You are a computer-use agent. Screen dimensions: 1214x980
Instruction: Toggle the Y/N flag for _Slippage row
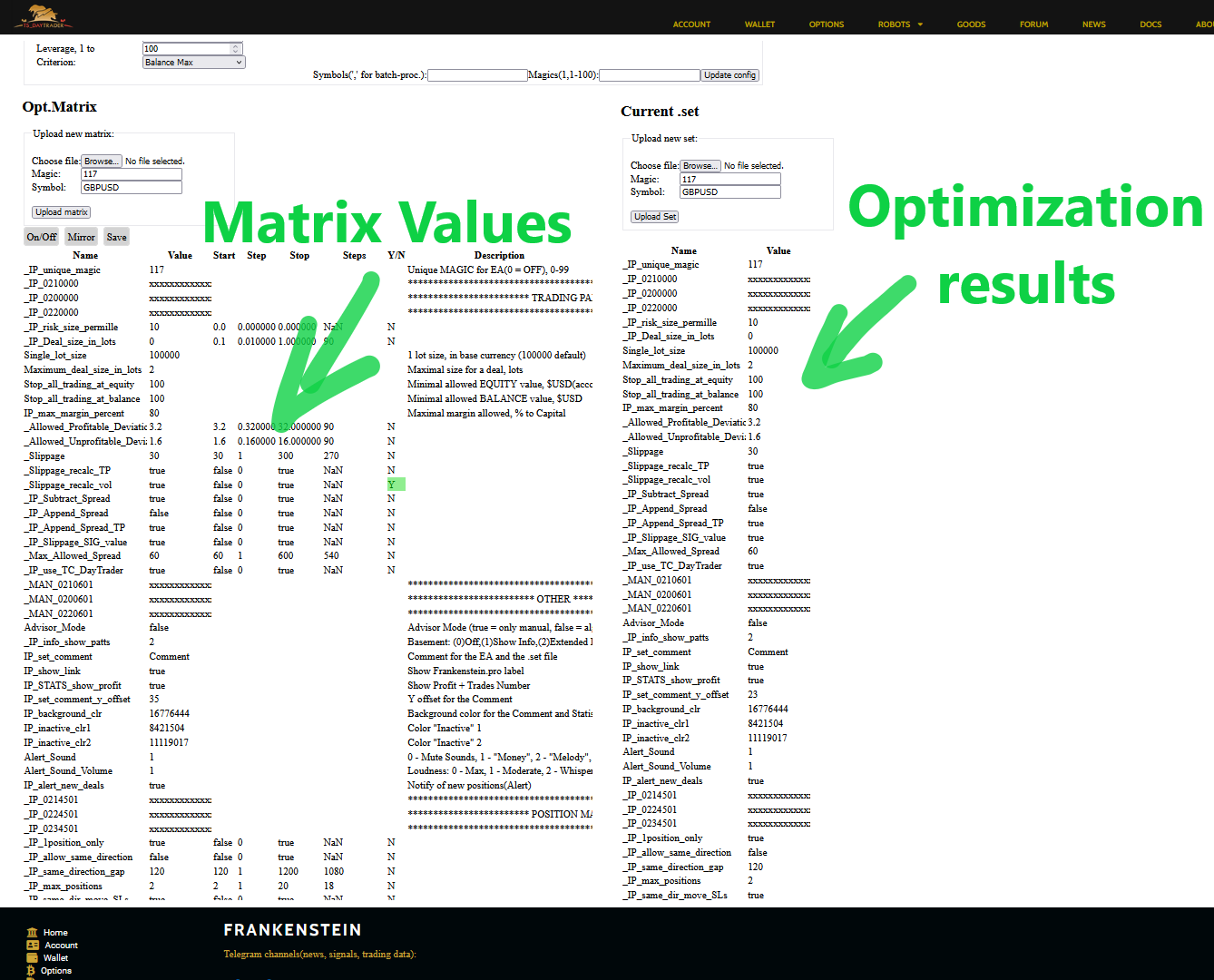tap(391, 456)
